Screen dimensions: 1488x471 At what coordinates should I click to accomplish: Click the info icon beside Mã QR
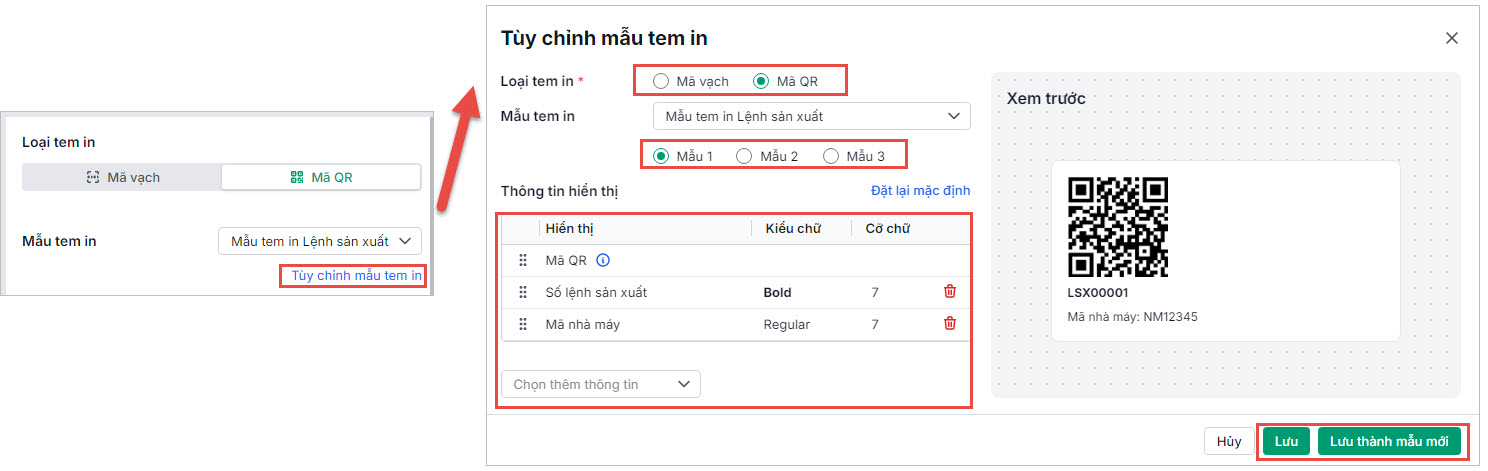pyautogui.click(x=603, y=260)
